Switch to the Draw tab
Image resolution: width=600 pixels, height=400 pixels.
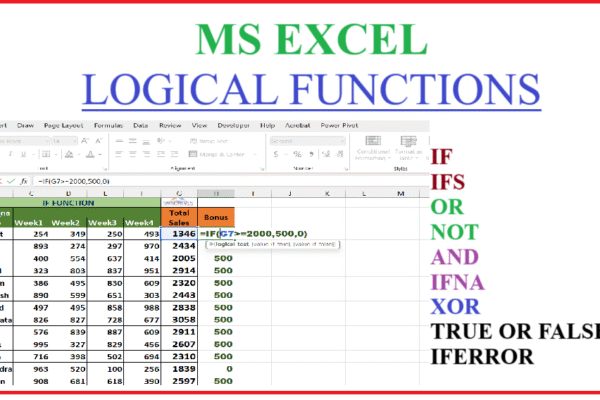[25, 126]
